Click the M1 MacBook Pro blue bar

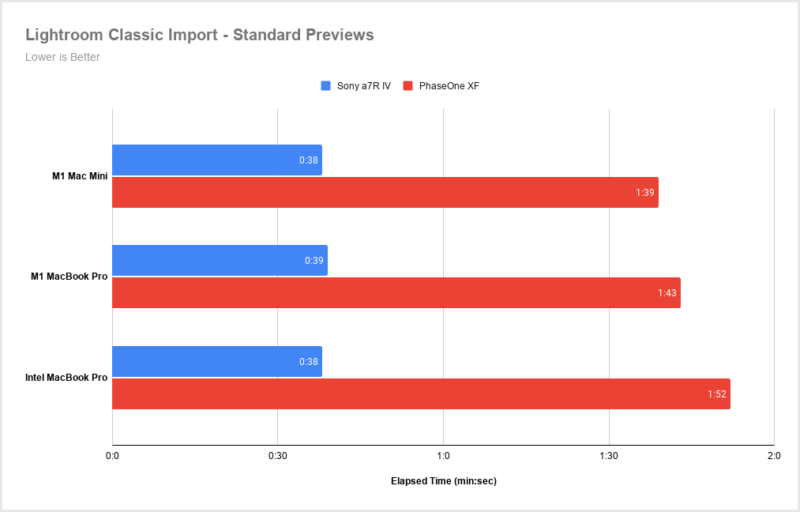point(219,260)
